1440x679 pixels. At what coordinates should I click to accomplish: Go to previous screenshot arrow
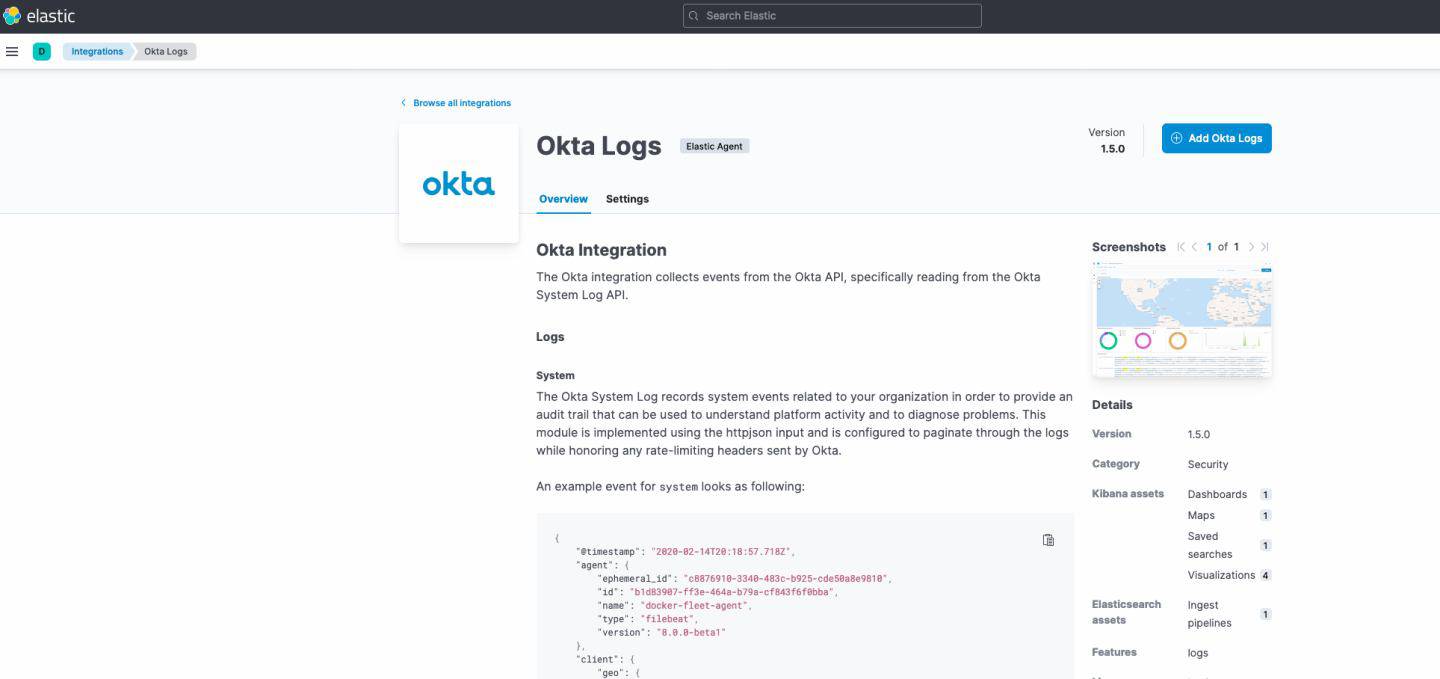(x=1194, y=247)
